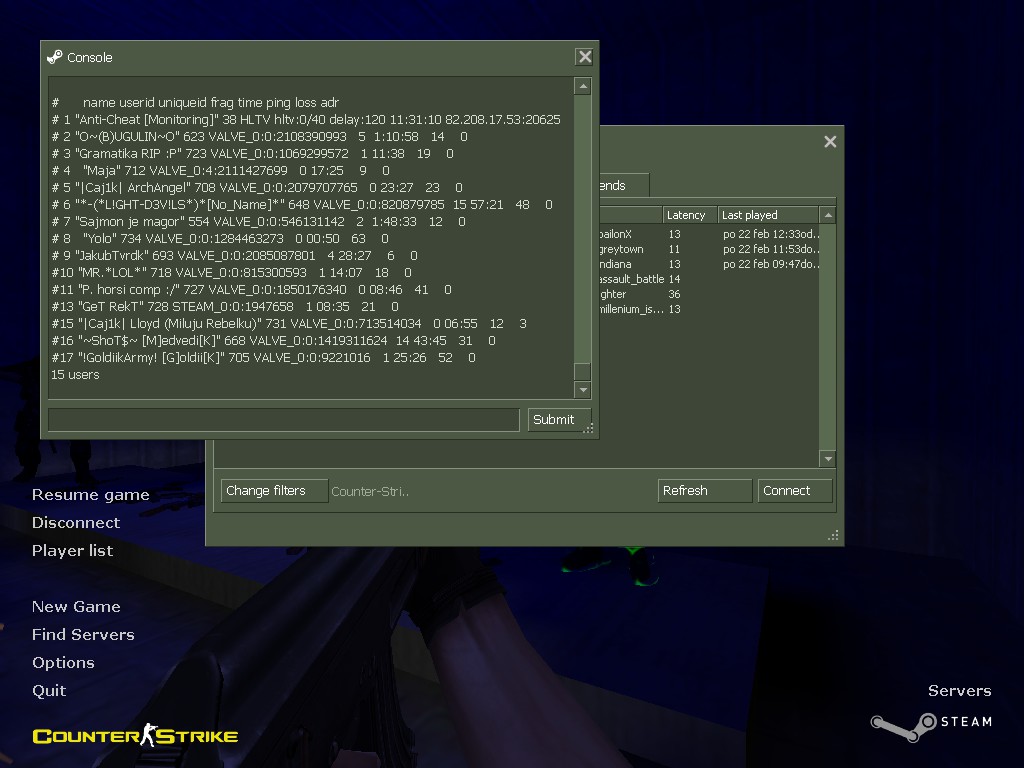Connect to the selected server
The height and width of the screenshot is (768, 1024).
(795, 490)
